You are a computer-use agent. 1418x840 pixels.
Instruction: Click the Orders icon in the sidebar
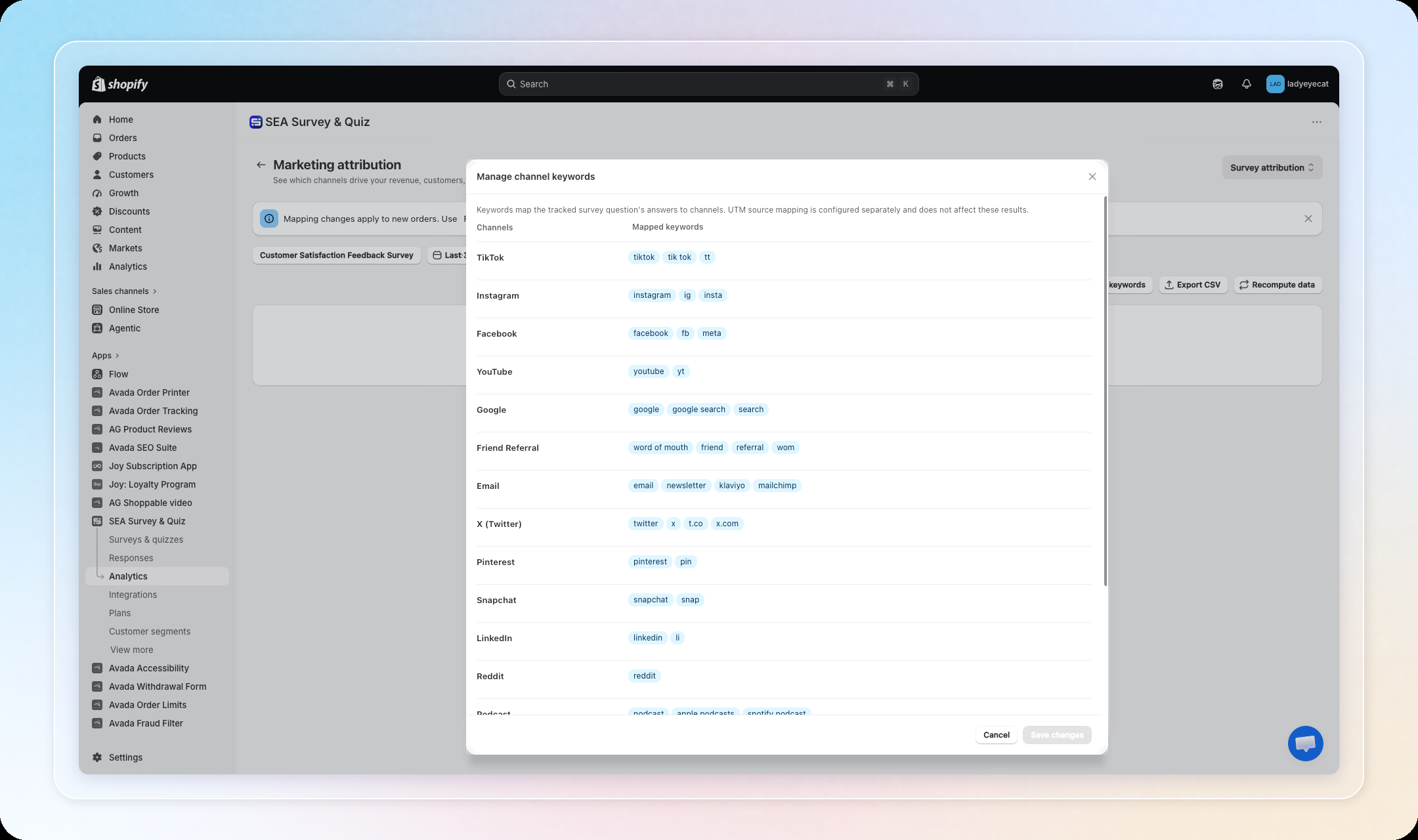pyautogui.click(x=97, y=138)
